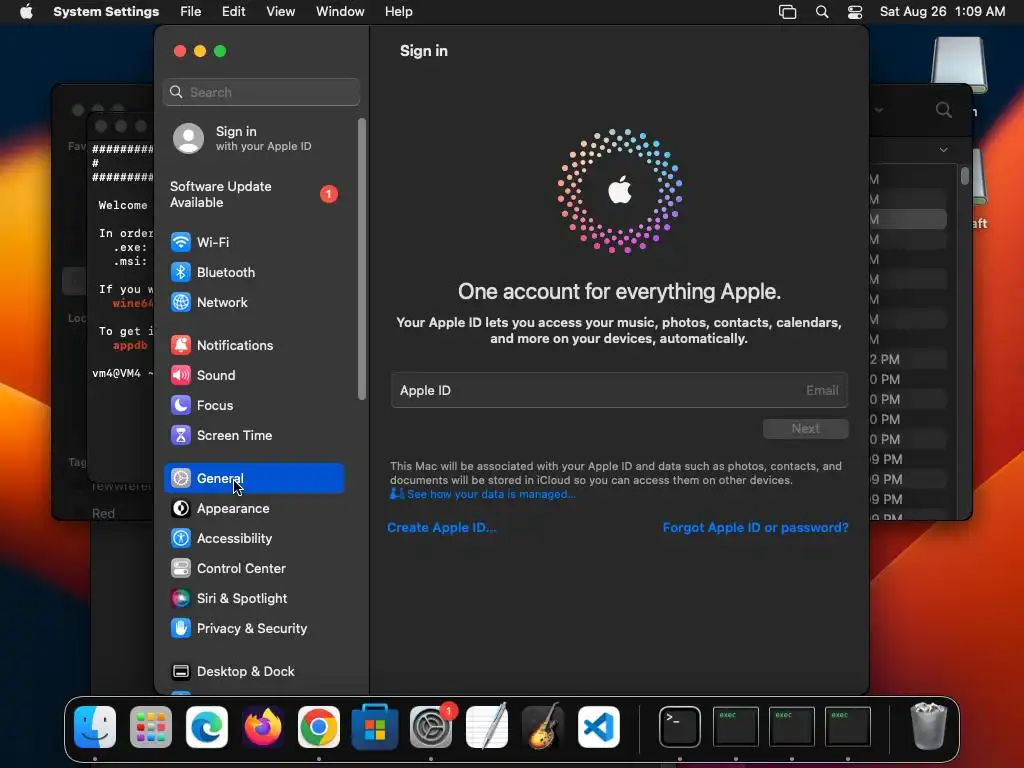Open Terminal from the Dock
Screen dimensions: 1024x768
pos(680,727)
